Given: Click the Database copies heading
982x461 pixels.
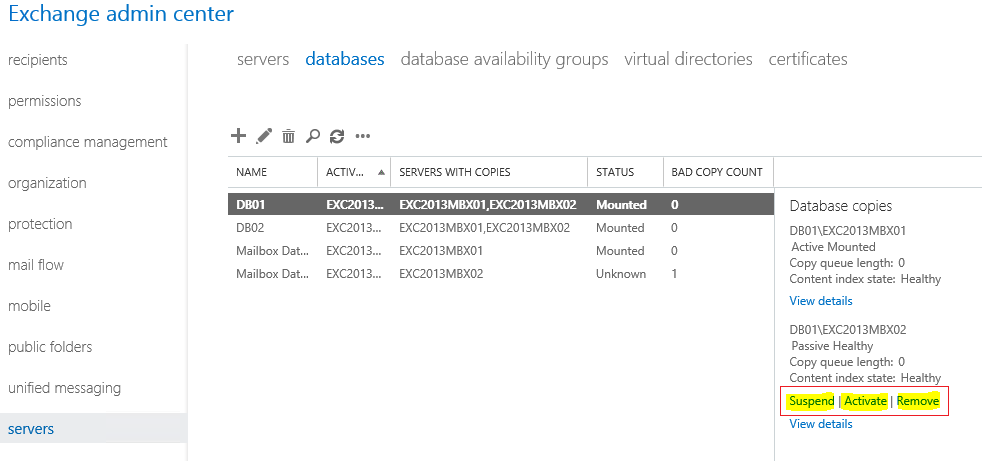Looking at the screenshot, I should 840,206.
